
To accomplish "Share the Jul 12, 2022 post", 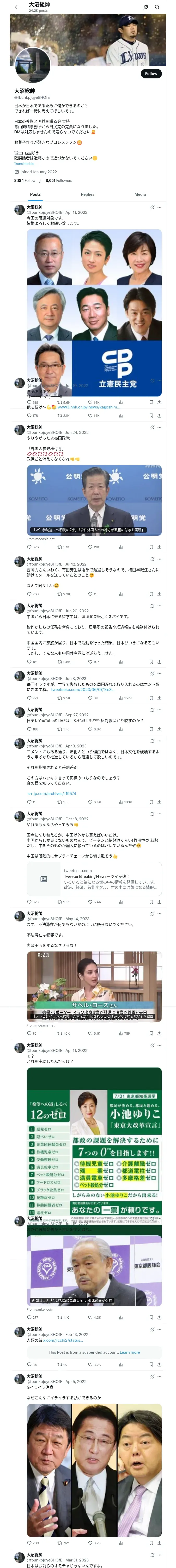I will (x=159, y=593).
